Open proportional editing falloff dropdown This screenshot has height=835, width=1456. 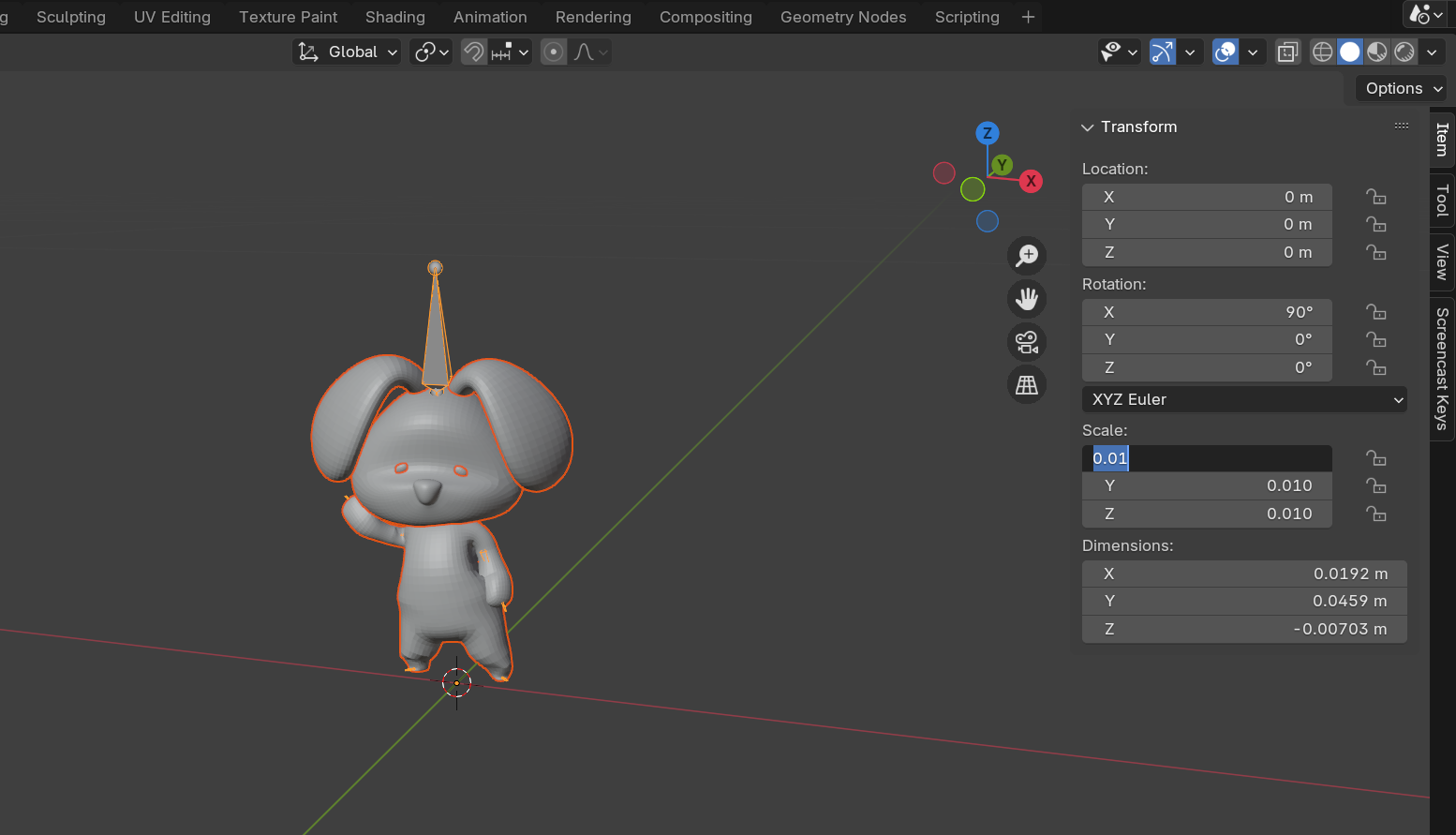click(590, 52)
